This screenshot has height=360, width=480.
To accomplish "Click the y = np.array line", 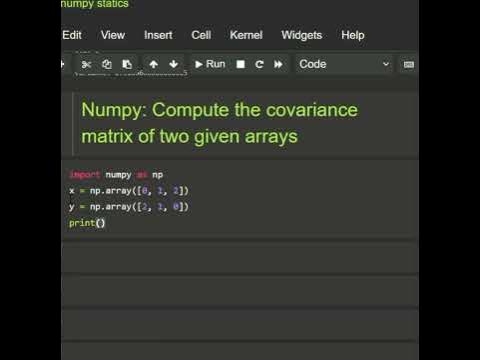I will (129, 207).
